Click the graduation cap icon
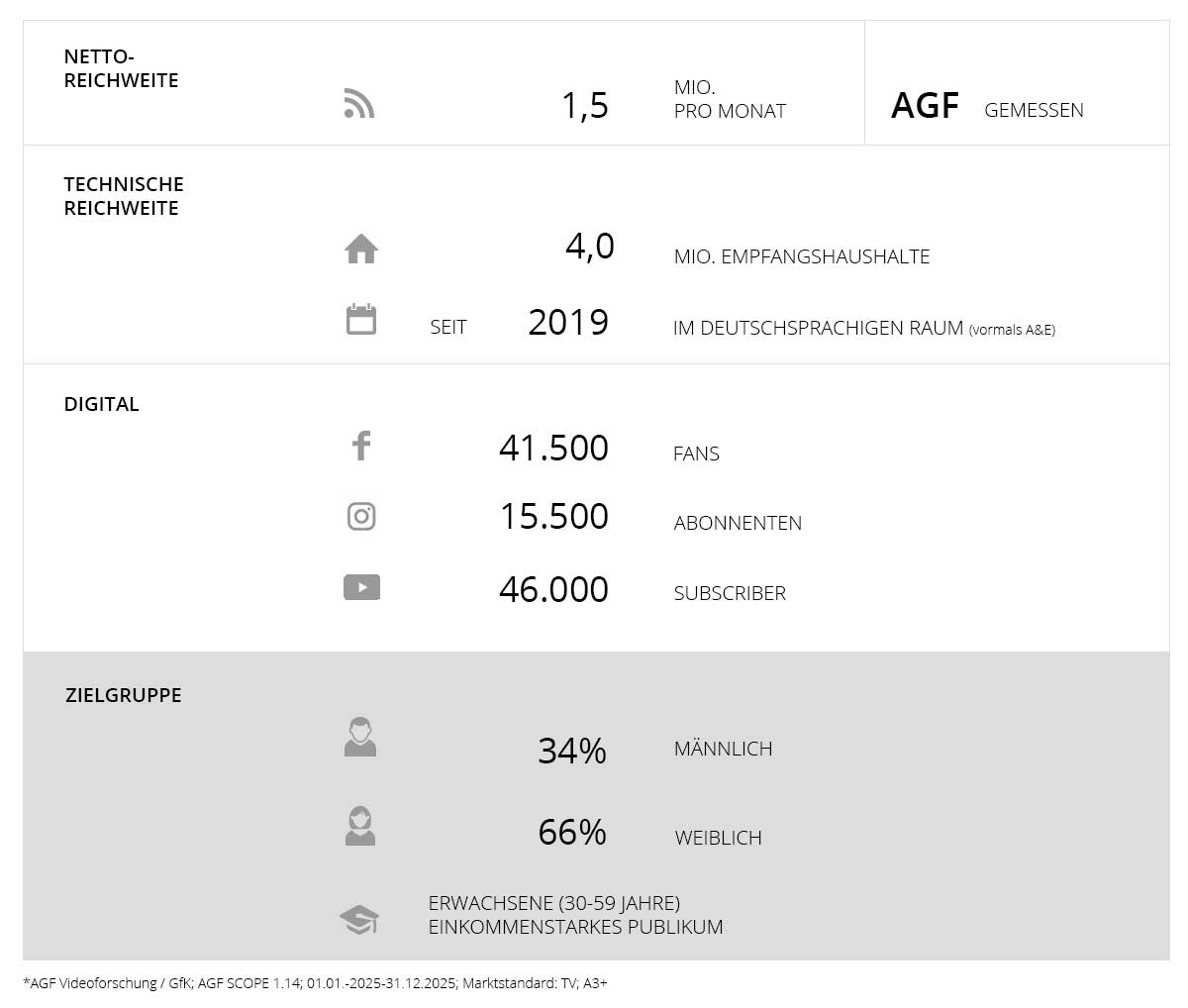Viewport: 1188px width, 1008px height. (x=359, y=920)
